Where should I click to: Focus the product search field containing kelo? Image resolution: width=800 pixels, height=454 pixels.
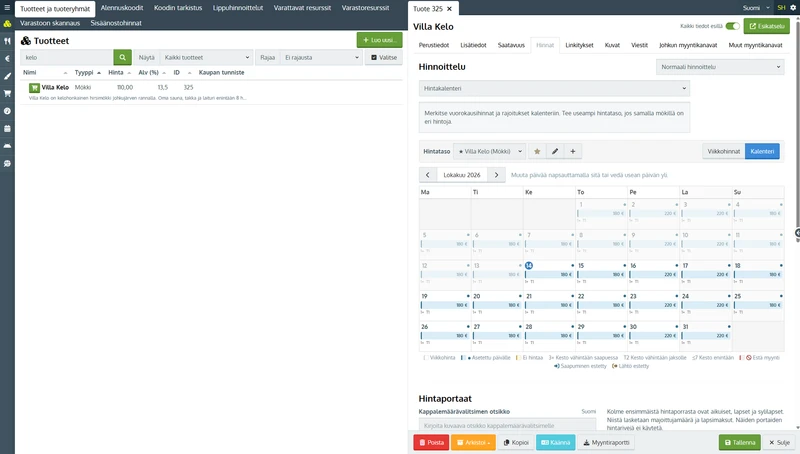67,58
